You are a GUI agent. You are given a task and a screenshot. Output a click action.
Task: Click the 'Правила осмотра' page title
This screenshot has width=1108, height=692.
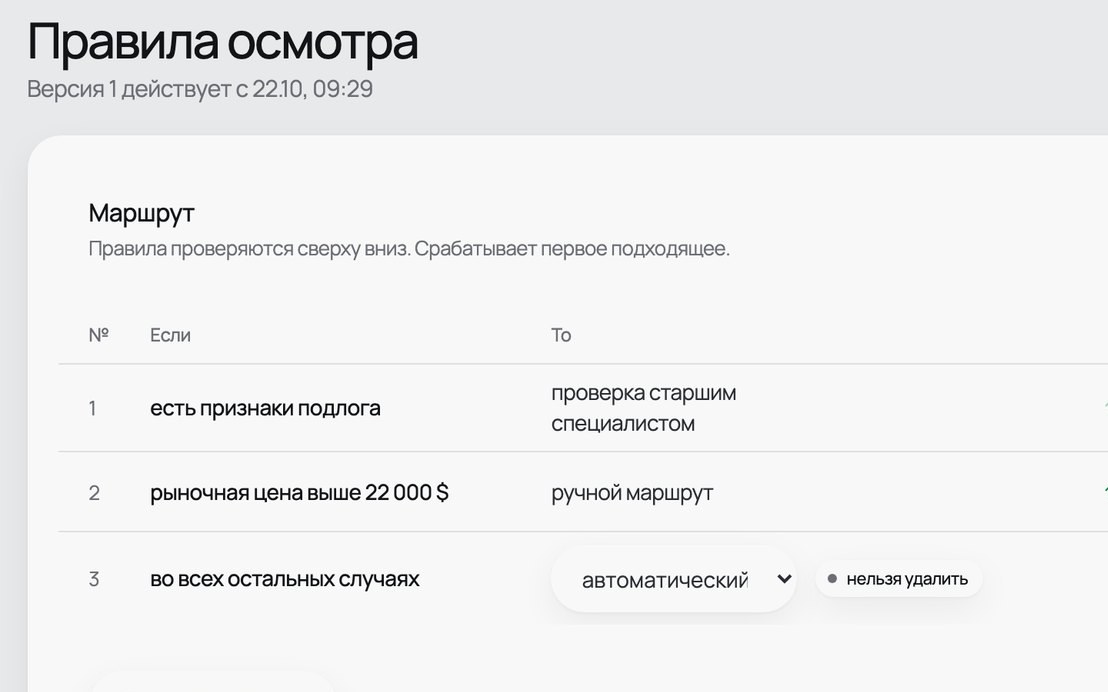pos(223,42)
